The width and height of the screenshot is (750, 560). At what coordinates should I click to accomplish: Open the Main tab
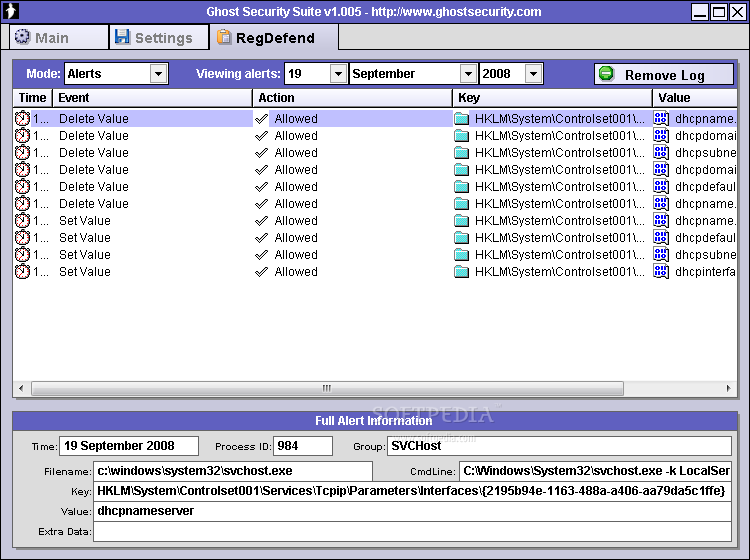click(58, 37)
